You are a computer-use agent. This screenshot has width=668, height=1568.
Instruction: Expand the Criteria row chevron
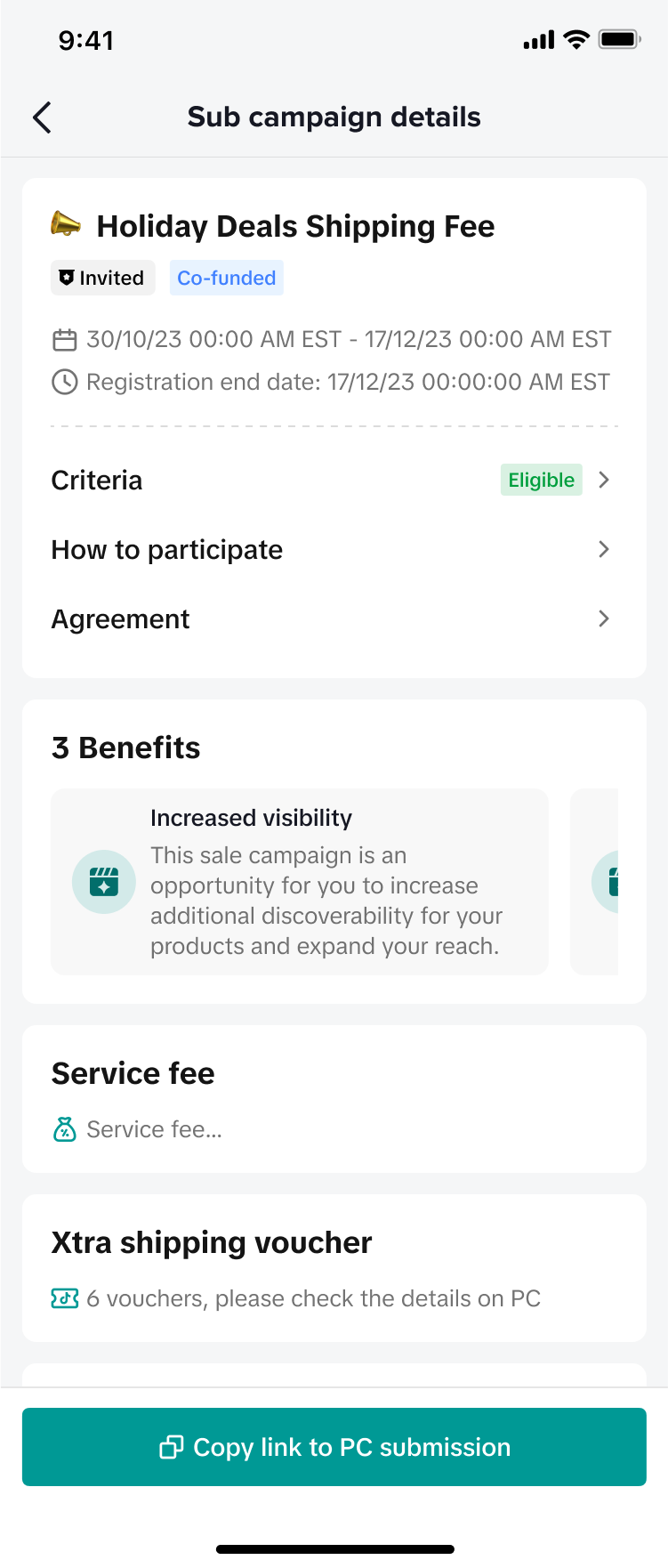coord(604,481)
